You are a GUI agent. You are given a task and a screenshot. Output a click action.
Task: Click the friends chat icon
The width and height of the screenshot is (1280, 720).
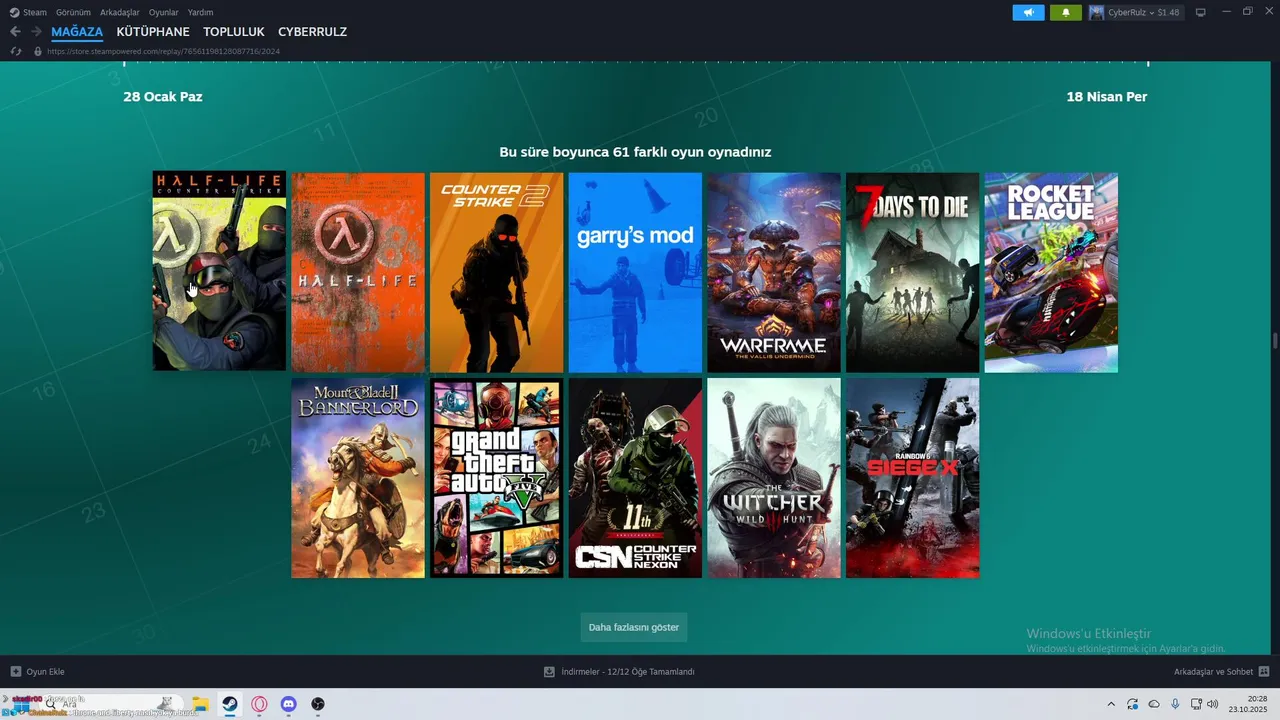tap(1264, 672)
